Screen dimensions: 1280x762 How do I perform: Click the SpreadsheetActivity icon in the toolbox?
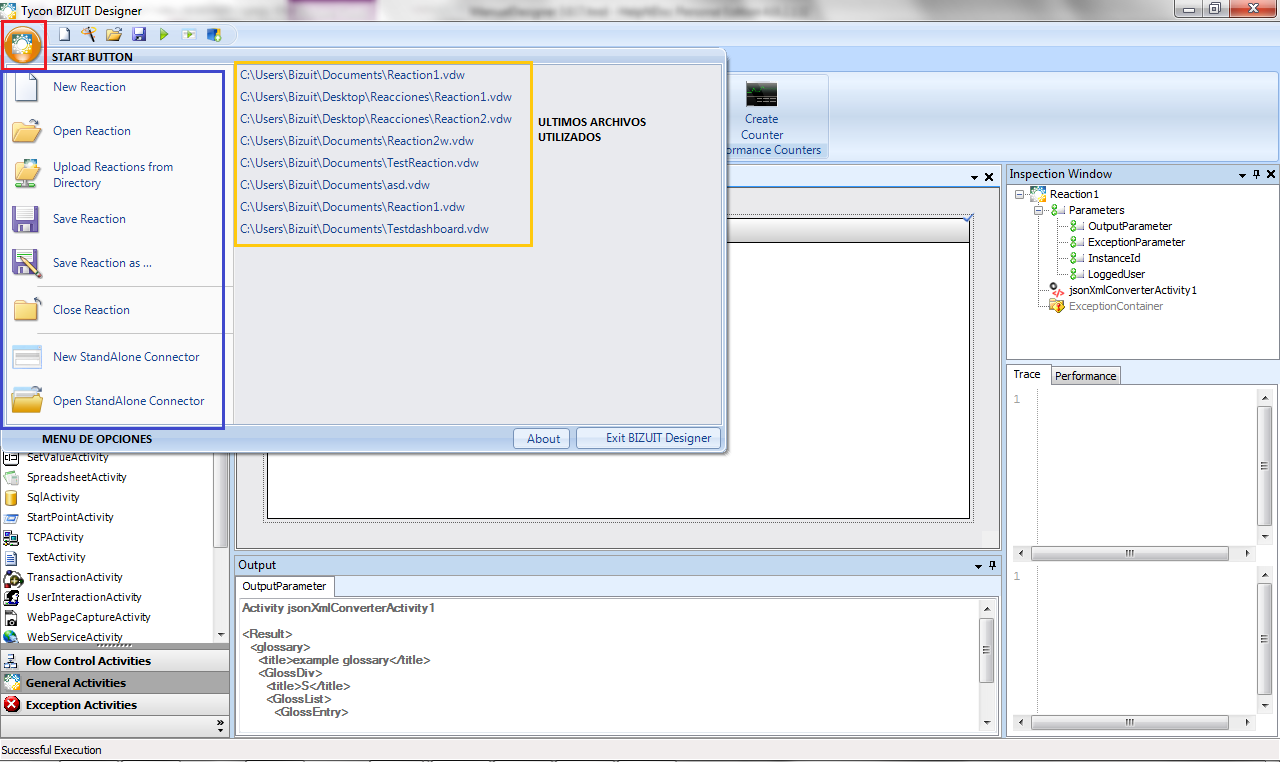pyautogui.click(x=11, y=477)
